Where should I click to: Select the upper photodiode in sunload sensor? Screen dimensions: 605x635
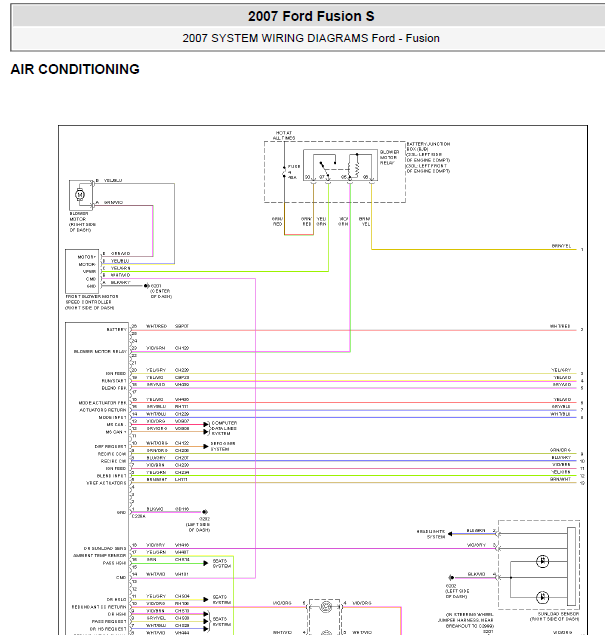(x=542, y=561)
